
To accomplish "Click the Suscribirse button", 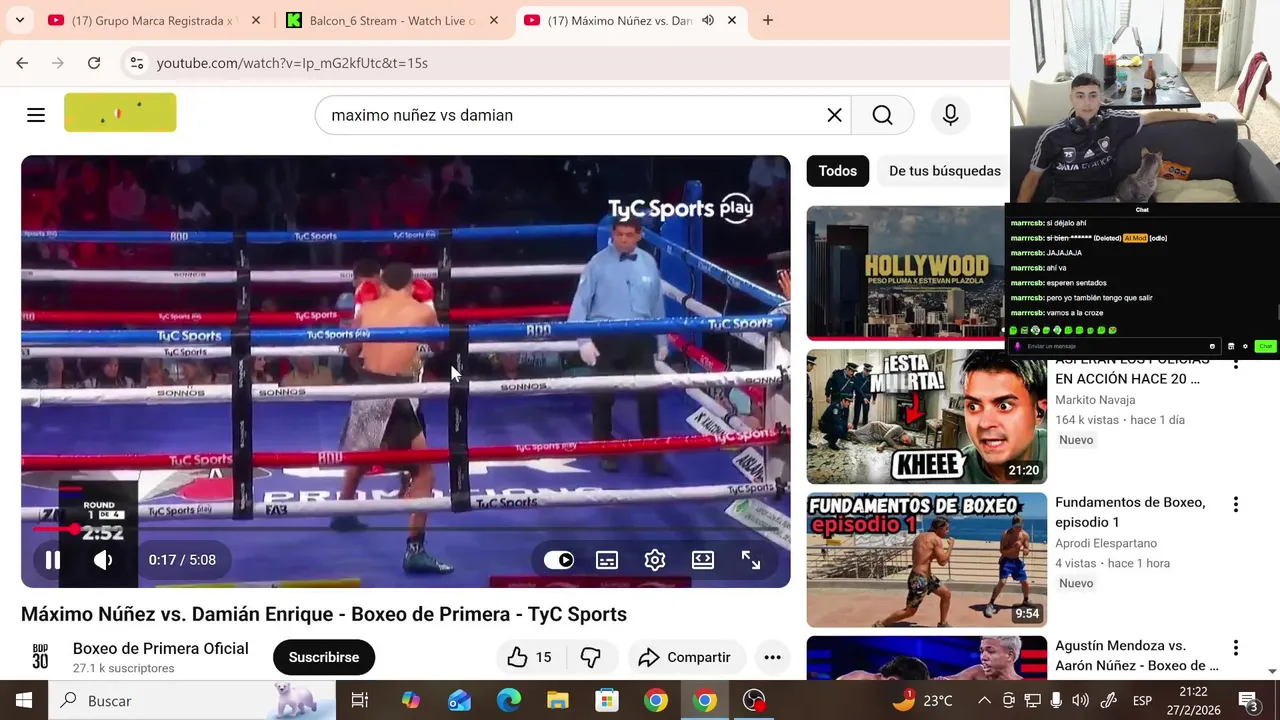I will (324, 657).
